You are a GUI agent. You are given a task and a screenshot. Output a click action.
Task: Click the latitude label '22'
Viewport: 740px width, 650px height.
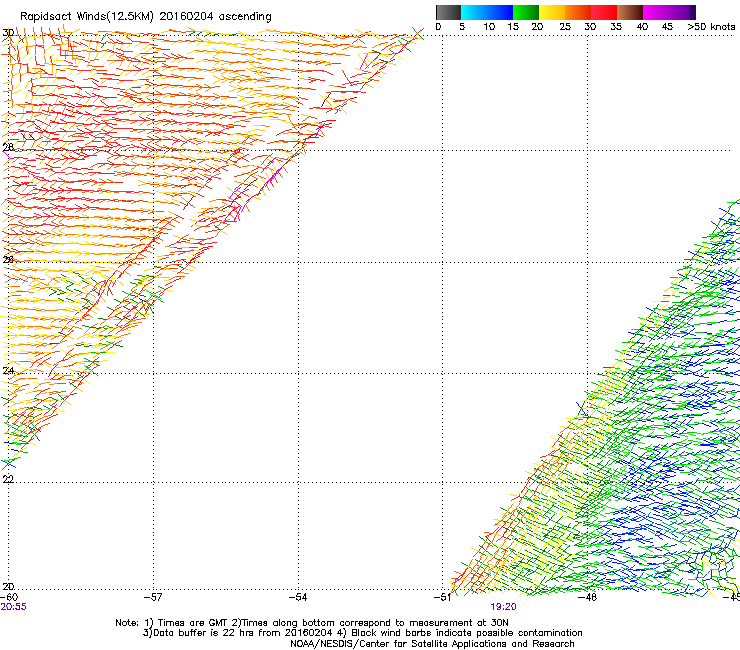pyautogui.click(x=8, y=479)
